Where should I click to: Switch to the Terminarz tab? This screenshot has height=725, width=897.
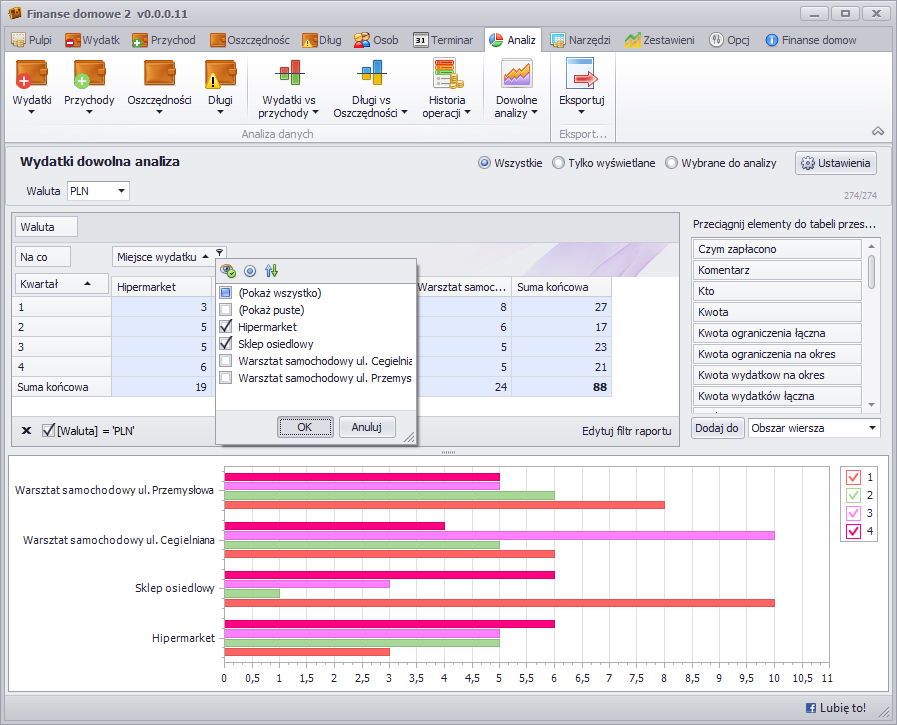(x=443, y=40)
